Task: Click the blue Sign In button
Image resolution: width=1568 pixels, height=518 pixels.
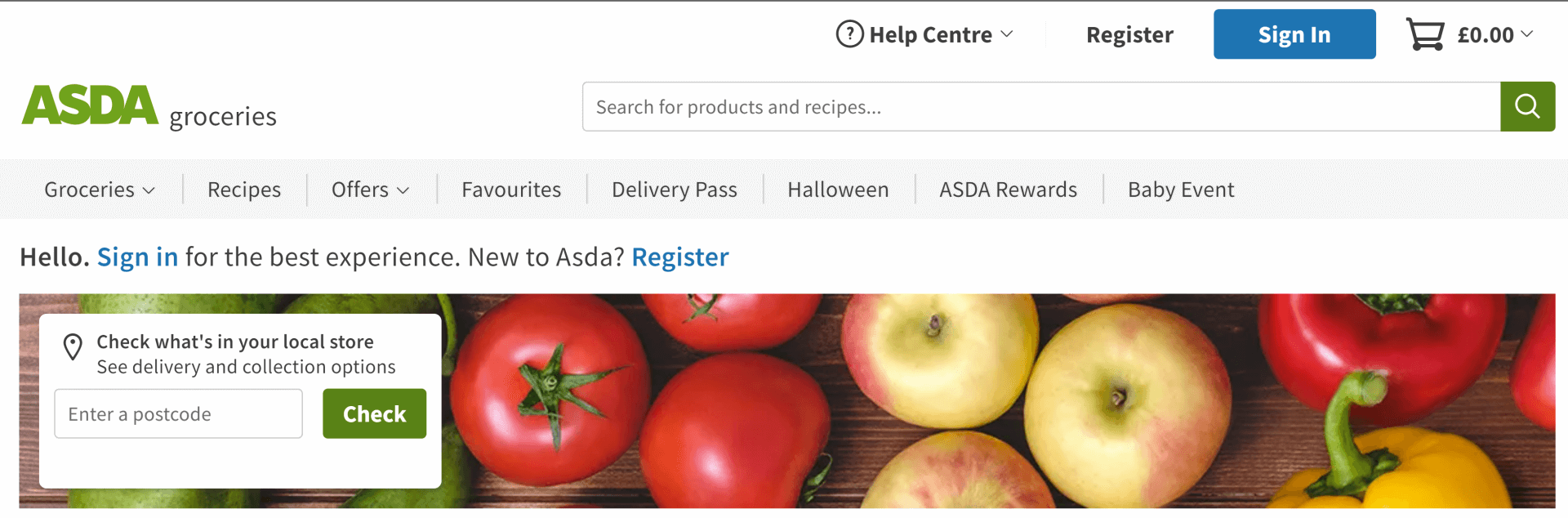Action: pyautogui.click(x=1294, y=34)
